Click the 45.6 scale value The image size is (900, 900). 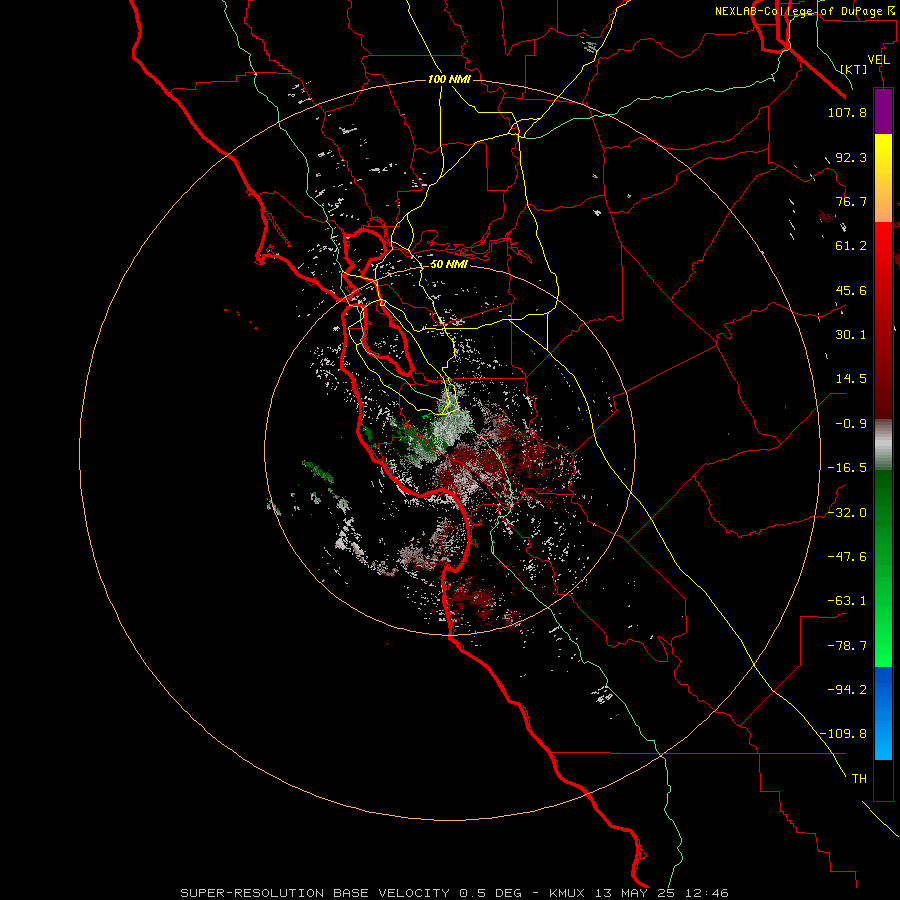[851, 290]
